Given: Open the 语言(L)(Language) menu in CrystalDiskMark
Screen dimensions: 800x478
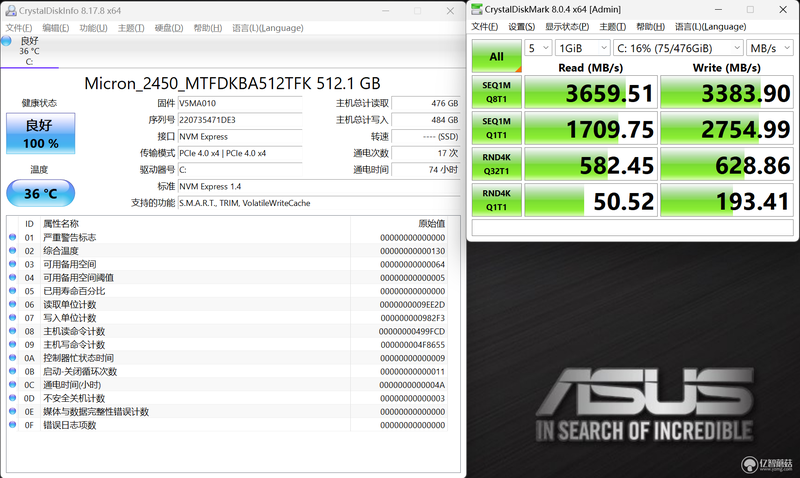Looking at the screenshot, I should pyautogui.click(x=711, y=27).
